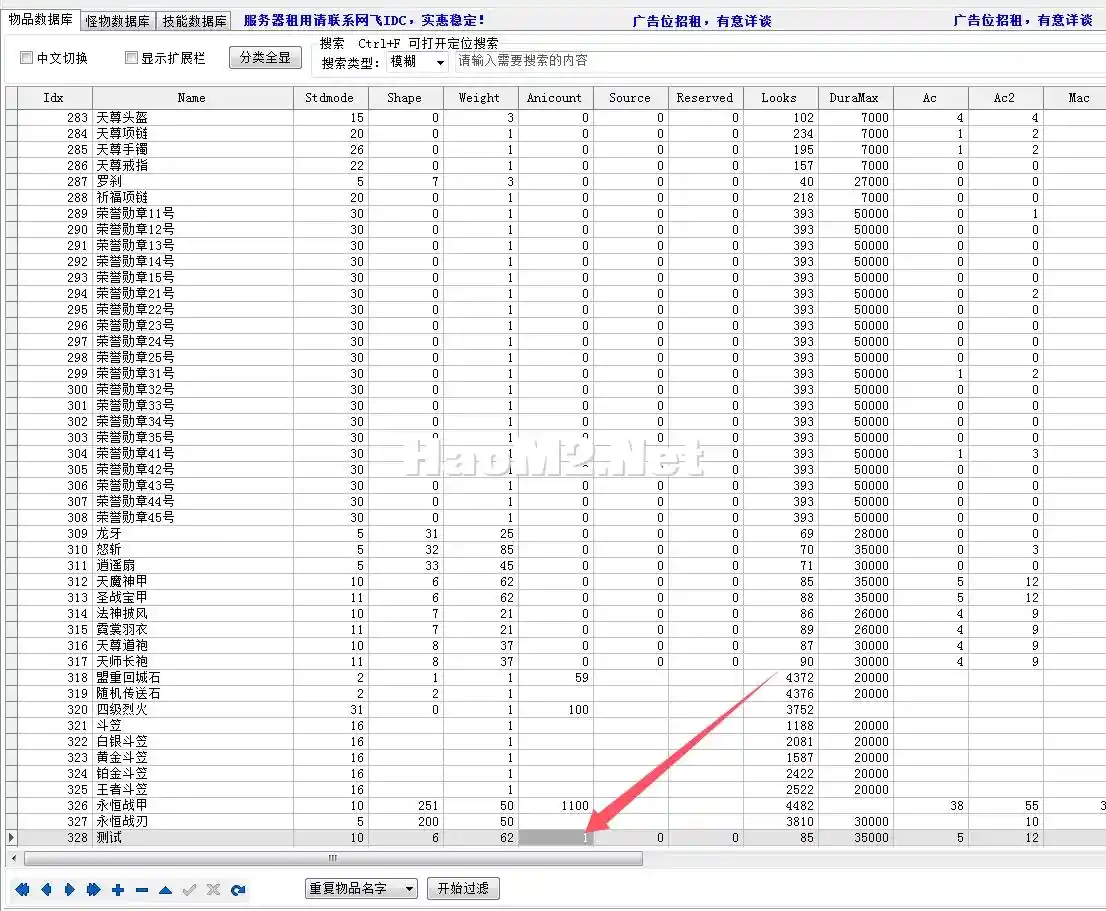Click Source column header
The image size is (1106, 911).
tap(631, 98)
